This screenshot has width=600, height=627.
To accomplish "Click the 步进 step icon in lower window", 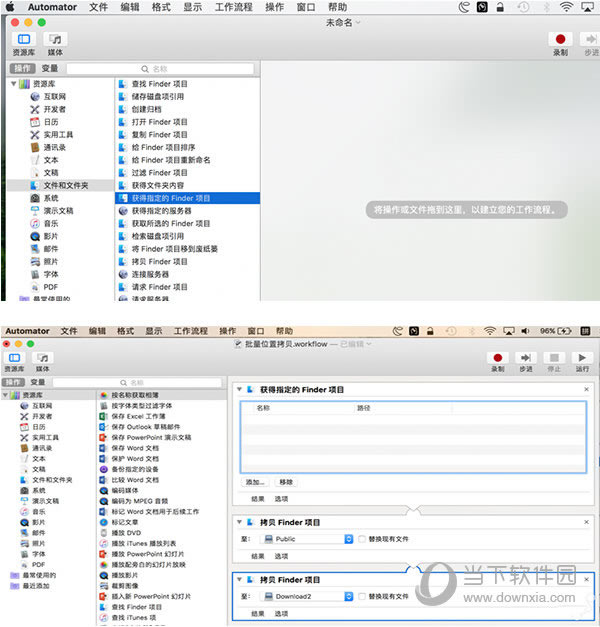I will [x=526, y=357].
